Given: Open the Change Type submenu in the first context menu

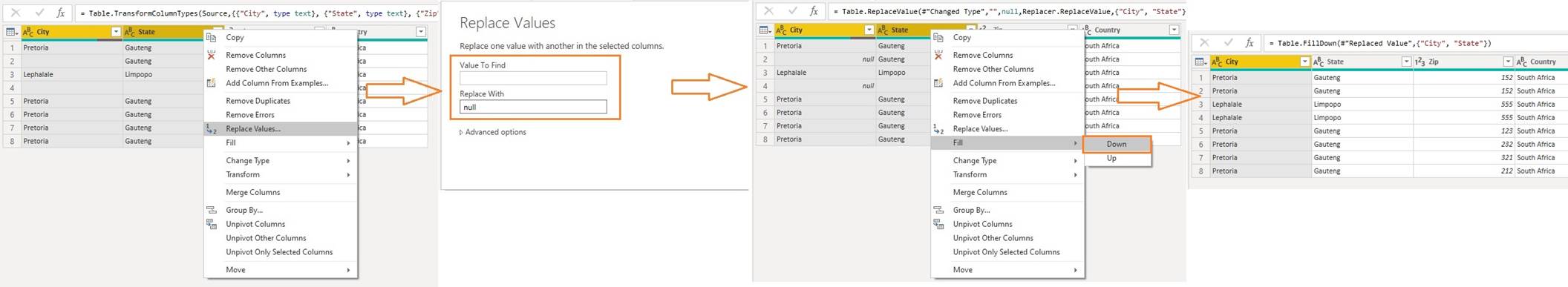Looking at the screenshot, I should (x=281, y=160).
